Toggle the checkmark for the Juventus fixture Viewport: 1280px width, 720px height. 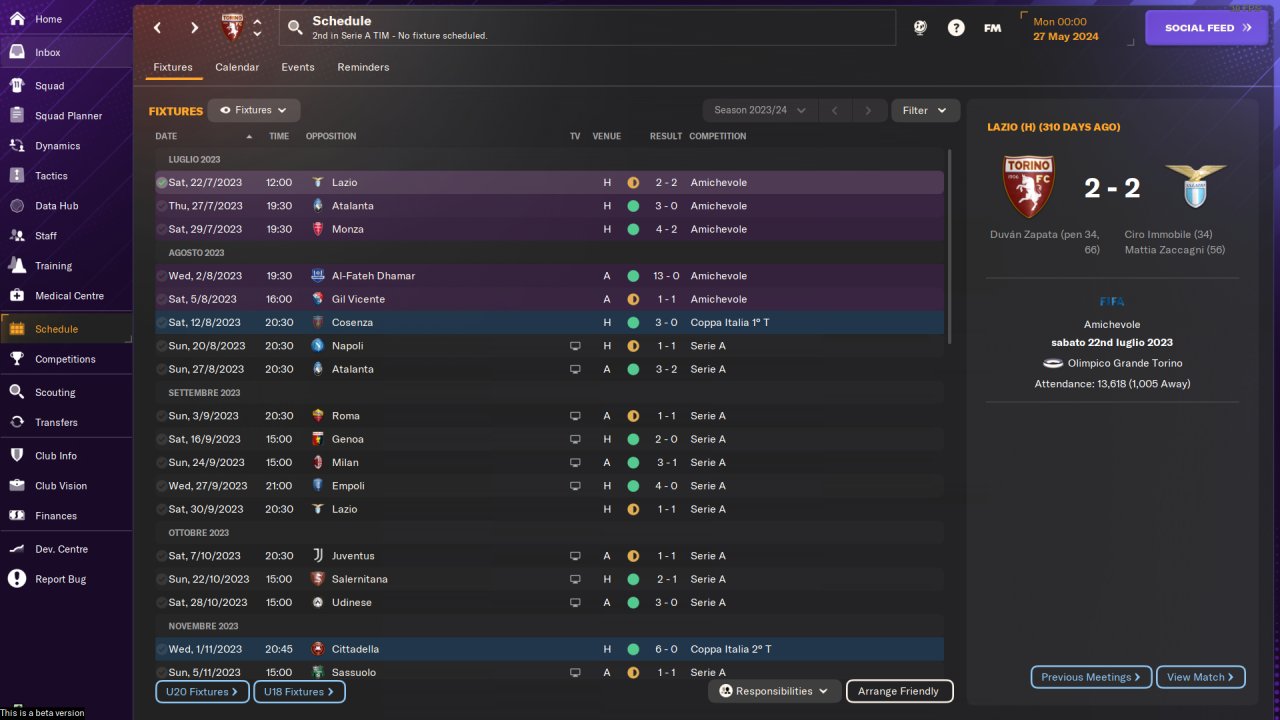pyautogui.click(x=162, y=556)
